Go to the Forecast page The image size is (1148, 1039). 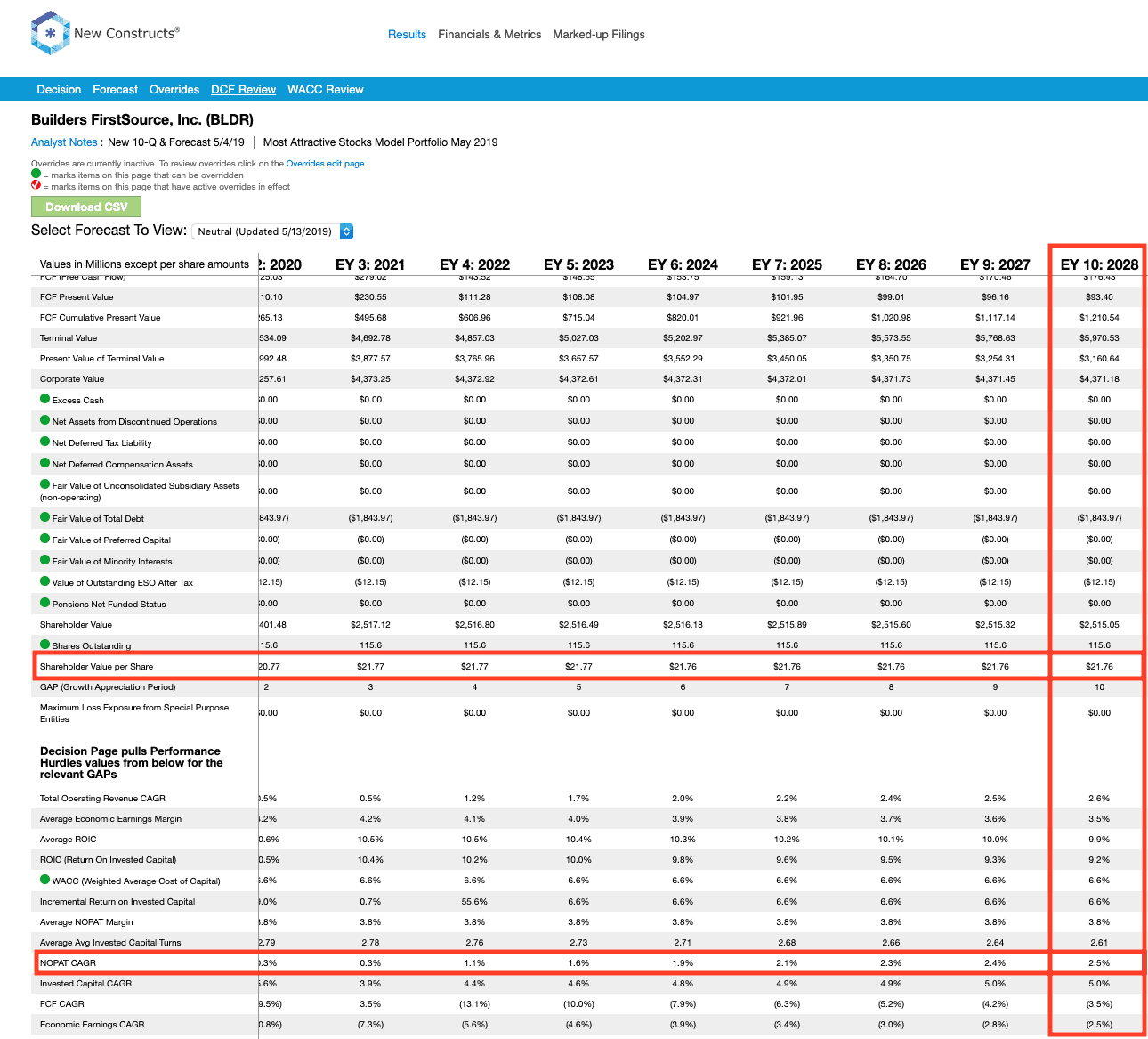coord(115,90)
